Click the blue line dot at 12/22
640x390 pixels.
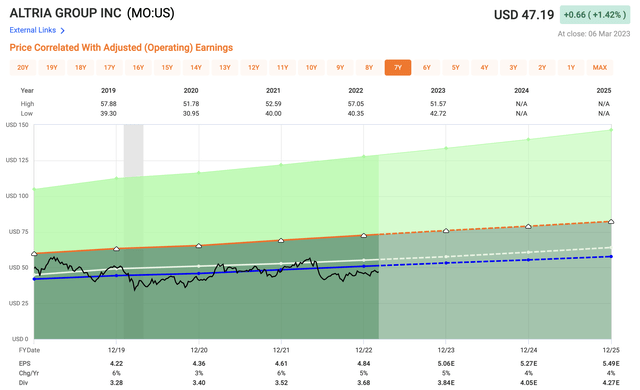364,266
